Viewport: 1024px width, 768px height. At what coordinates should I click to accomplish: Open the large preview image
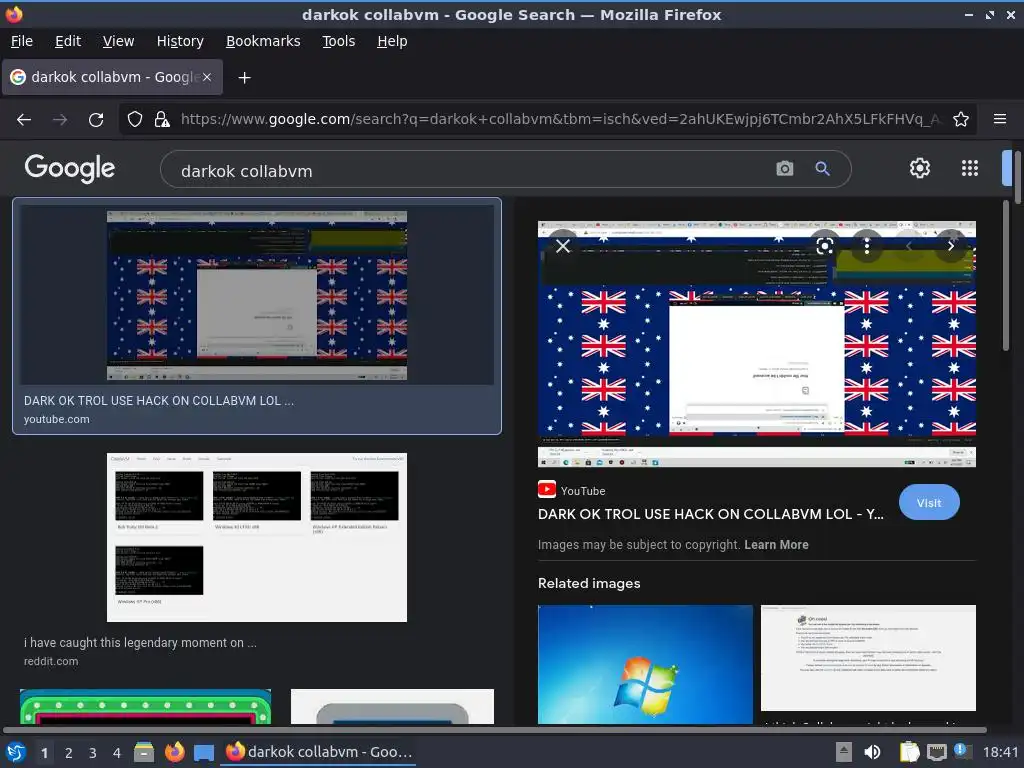(757, 344)
